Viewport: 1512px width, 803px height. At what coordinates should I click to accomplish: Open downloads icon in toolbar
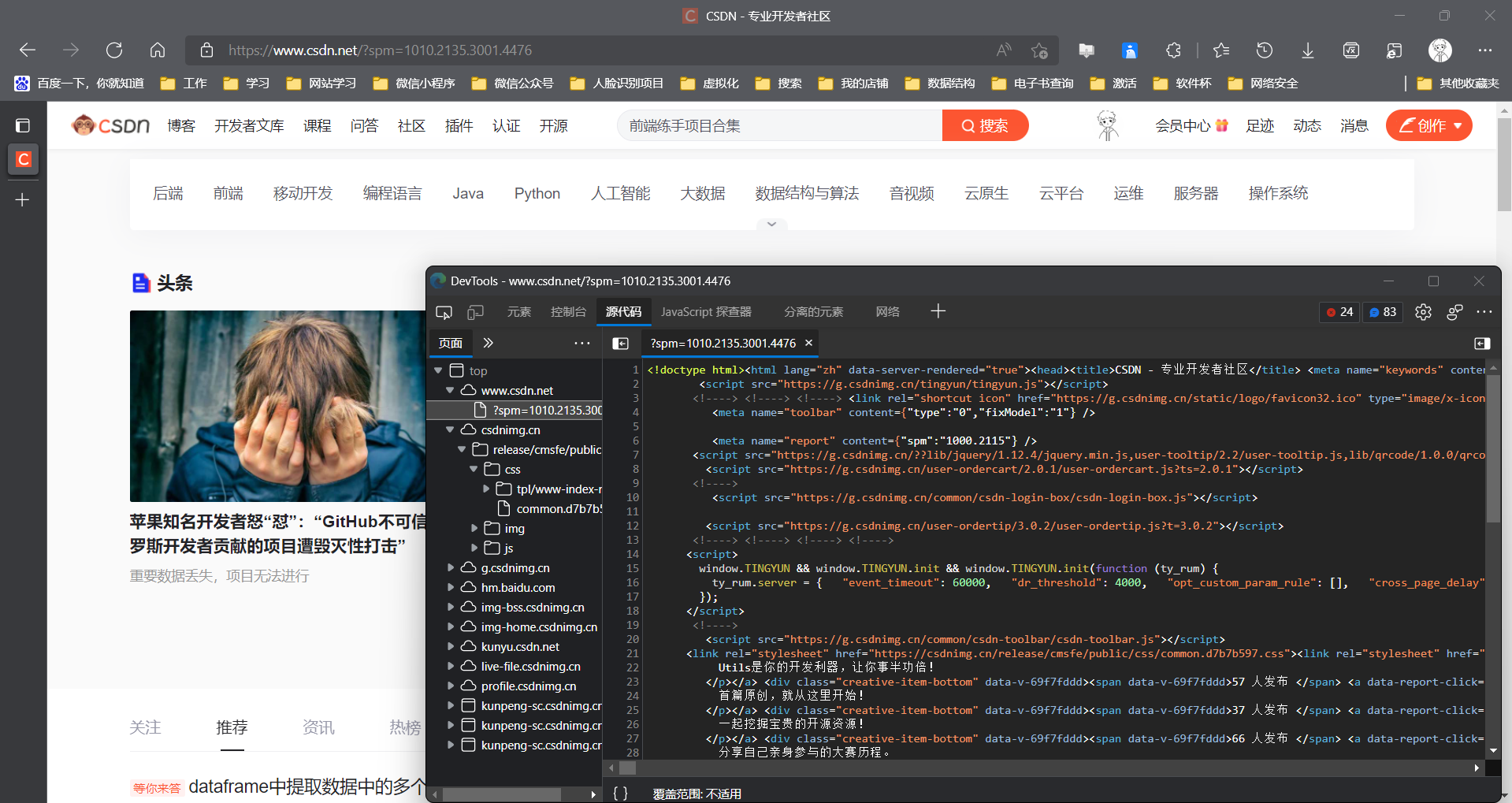[1308, 50]
